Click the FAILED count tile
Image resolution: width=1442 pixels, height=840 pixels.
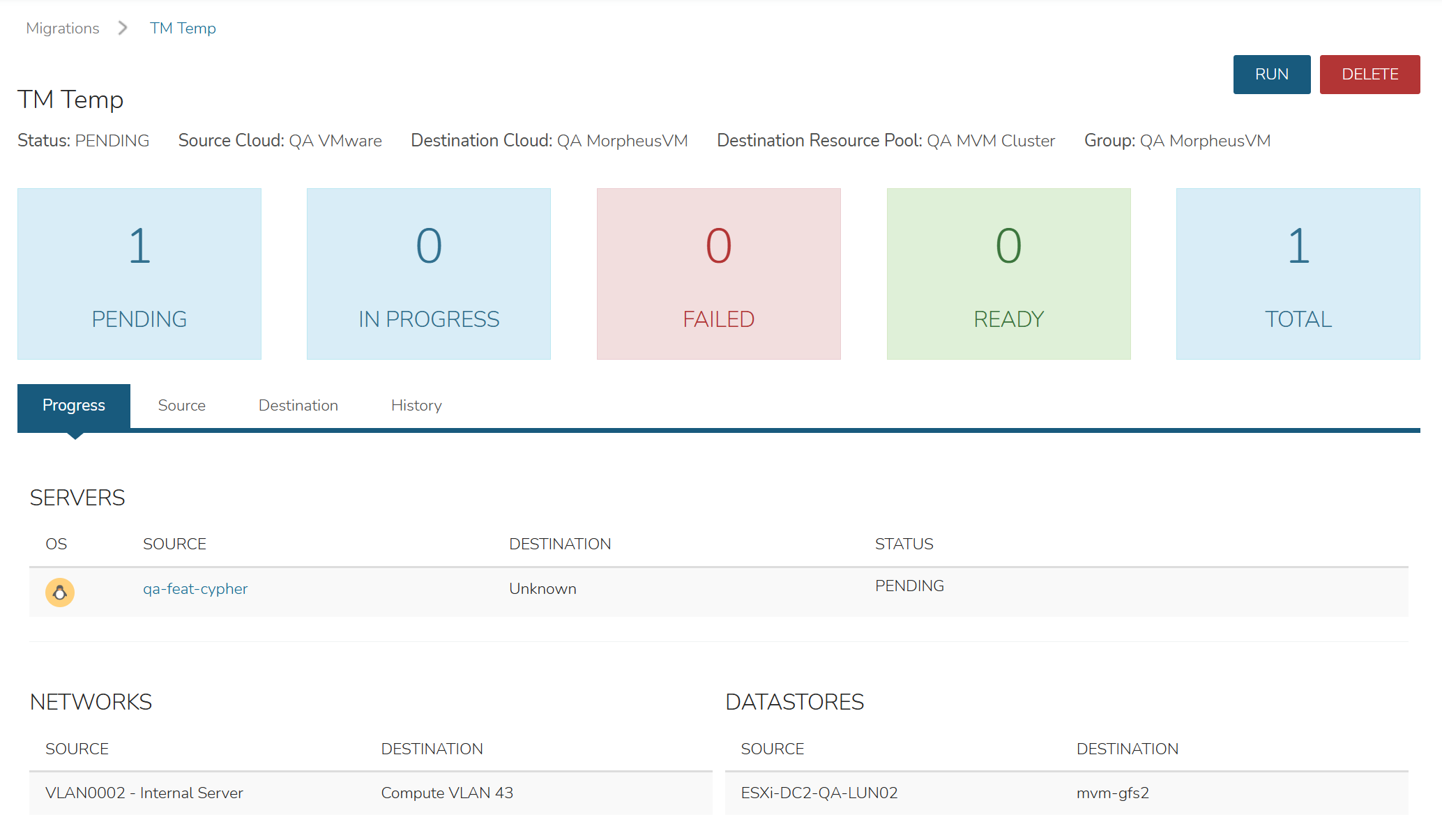(719, 274)
